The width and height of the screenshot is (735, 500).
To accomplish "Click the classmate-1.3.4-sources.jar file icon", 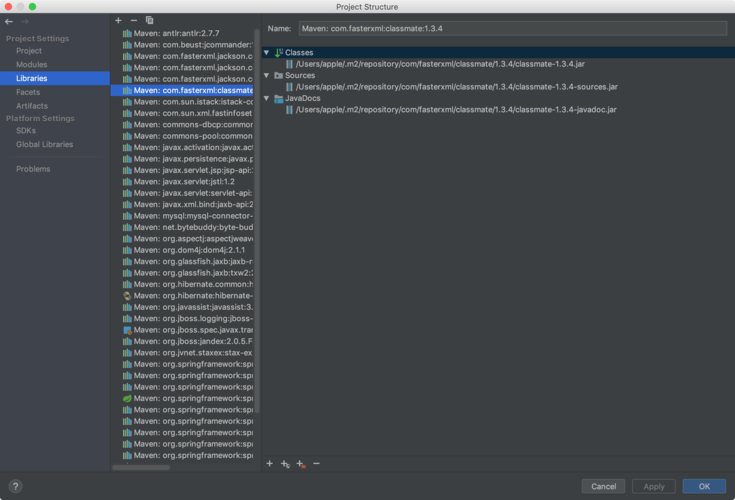I will pyautogui.click(x=289, y=87).
